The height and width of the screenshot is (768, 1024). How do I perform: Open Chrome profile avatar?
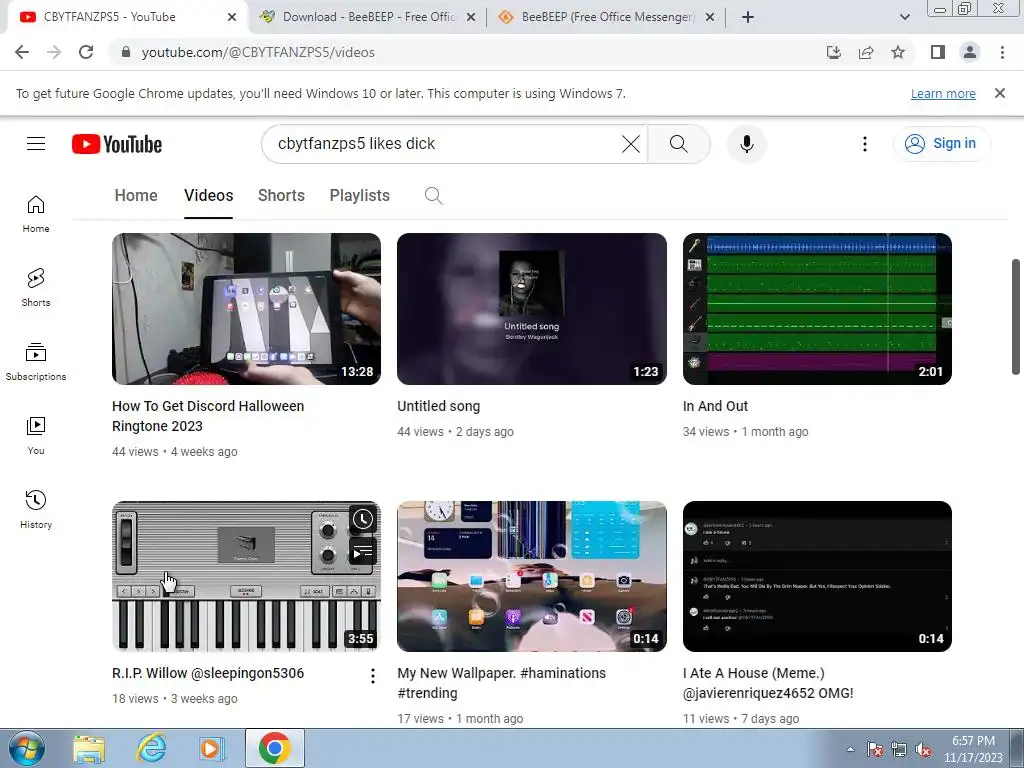(x=970, y=52)
